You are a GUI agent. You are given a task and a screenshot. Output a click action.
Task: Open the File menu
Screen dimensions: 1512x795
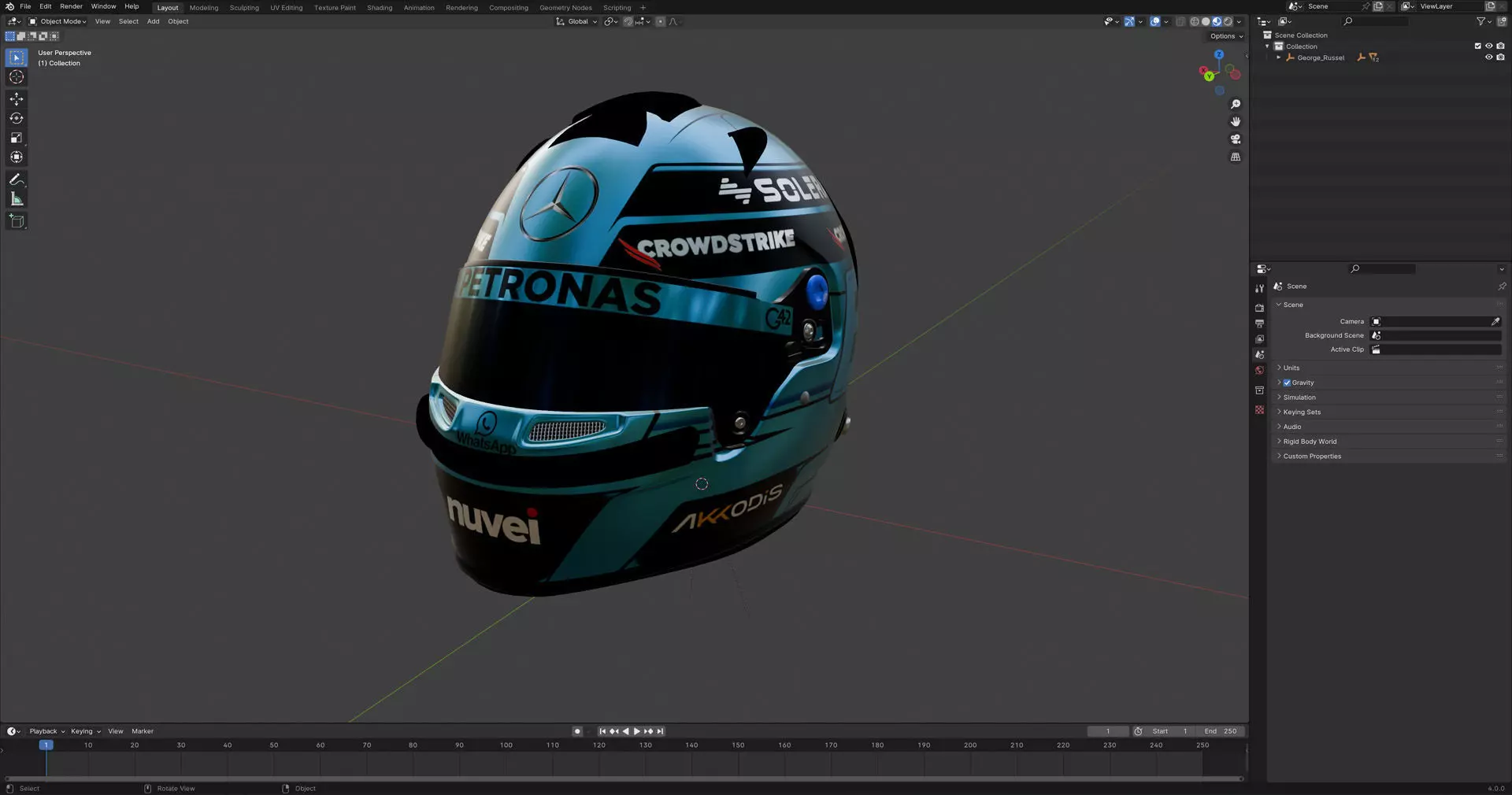point(25,6)
